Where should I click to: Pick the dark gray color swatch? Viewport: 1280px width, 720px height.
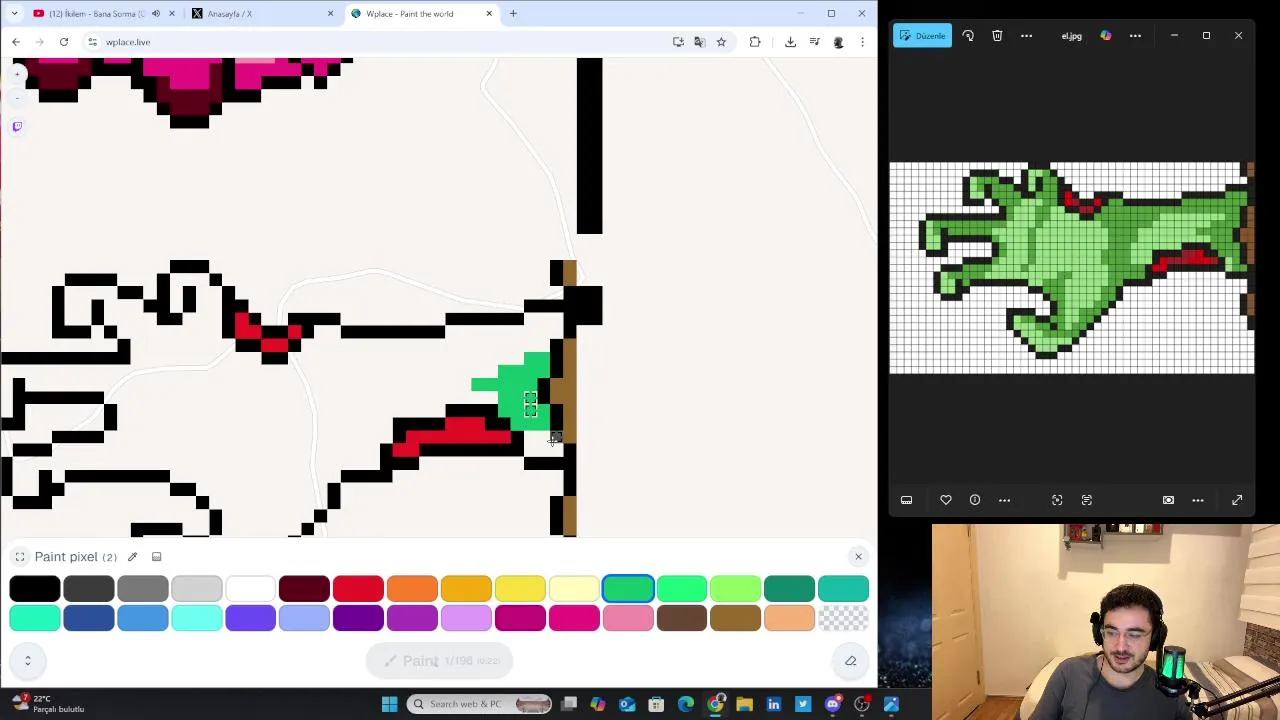[89, 589]
